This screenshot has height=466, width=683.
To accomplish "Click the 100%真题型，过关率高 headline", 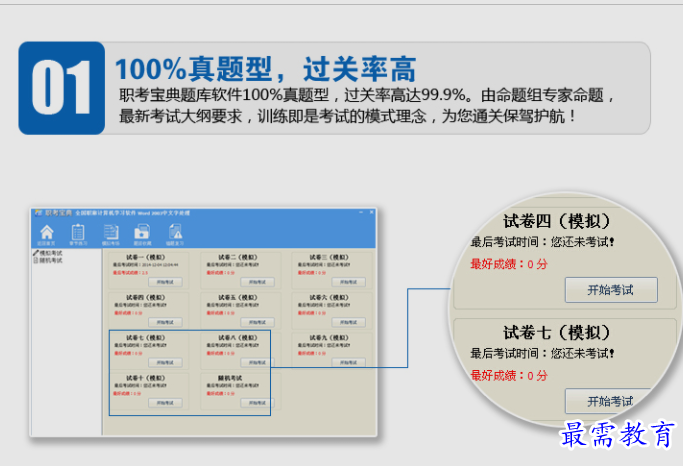I will click(x=266, y=69).
